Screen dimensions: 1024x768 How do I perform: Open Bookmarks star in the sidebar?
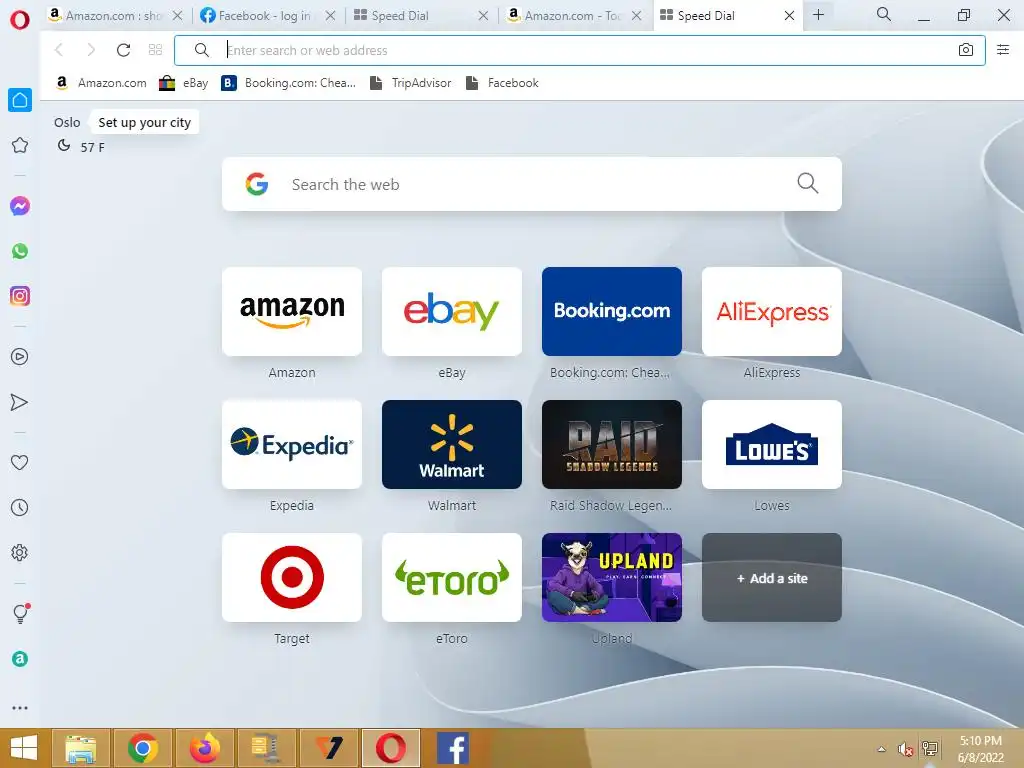[20, 145]
